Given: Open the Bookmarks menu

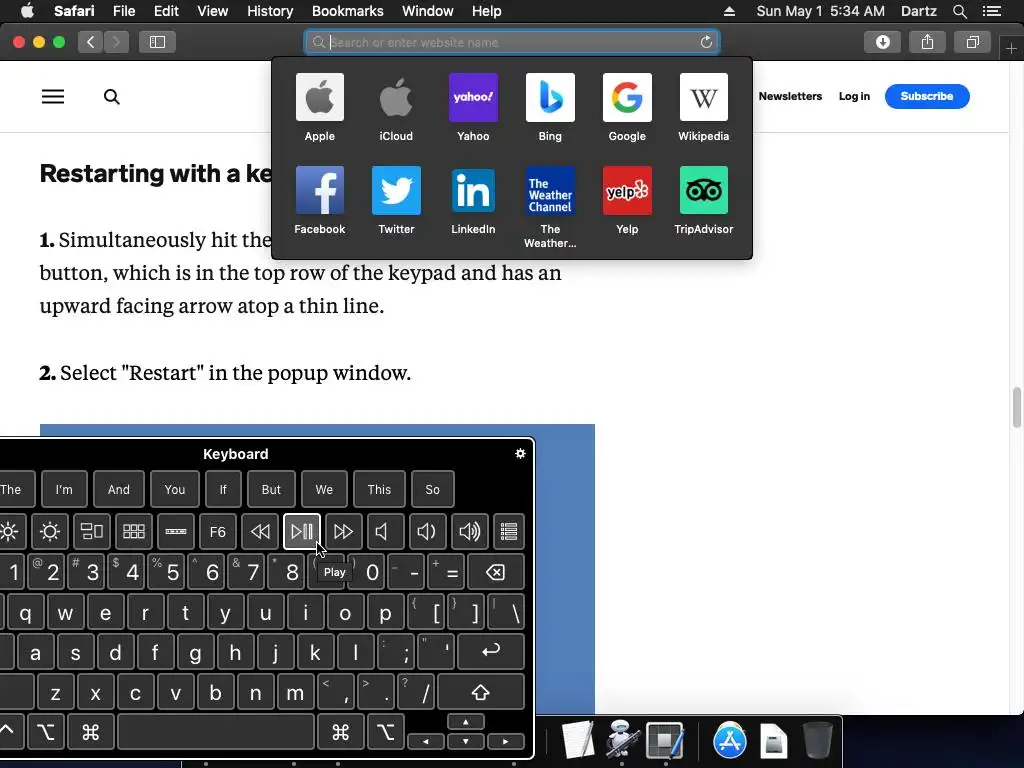Looking at the screenshot, I should [x=347, y=11].
